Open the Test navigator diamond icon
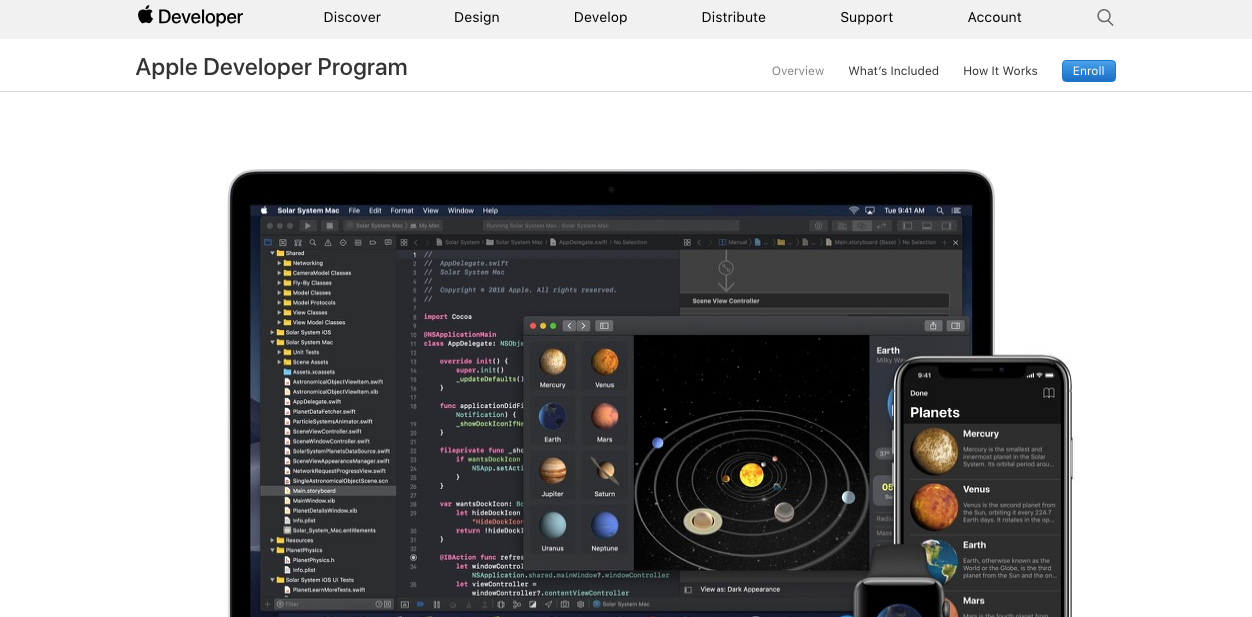The width and height of the screenshot is (1252, 617). point(343,242)
